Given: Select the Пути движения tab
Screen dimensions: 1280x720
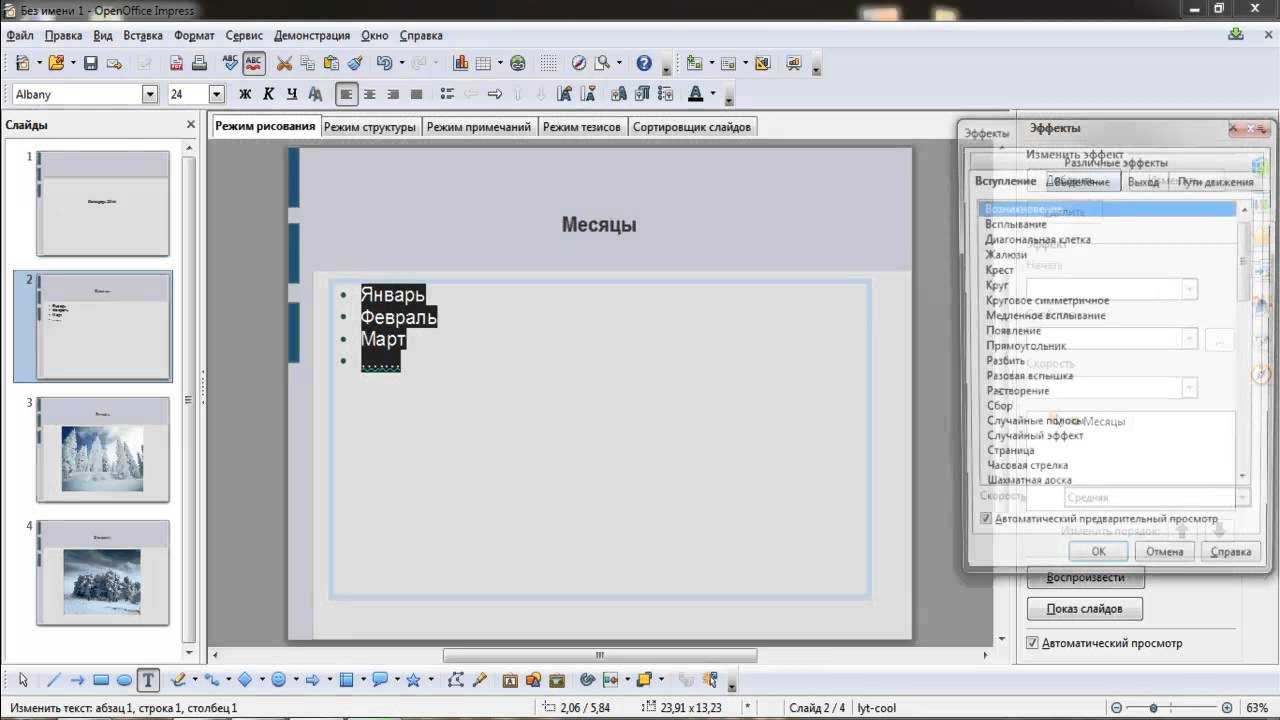Looking at the screenshot, I should [x=1215, y=182].
